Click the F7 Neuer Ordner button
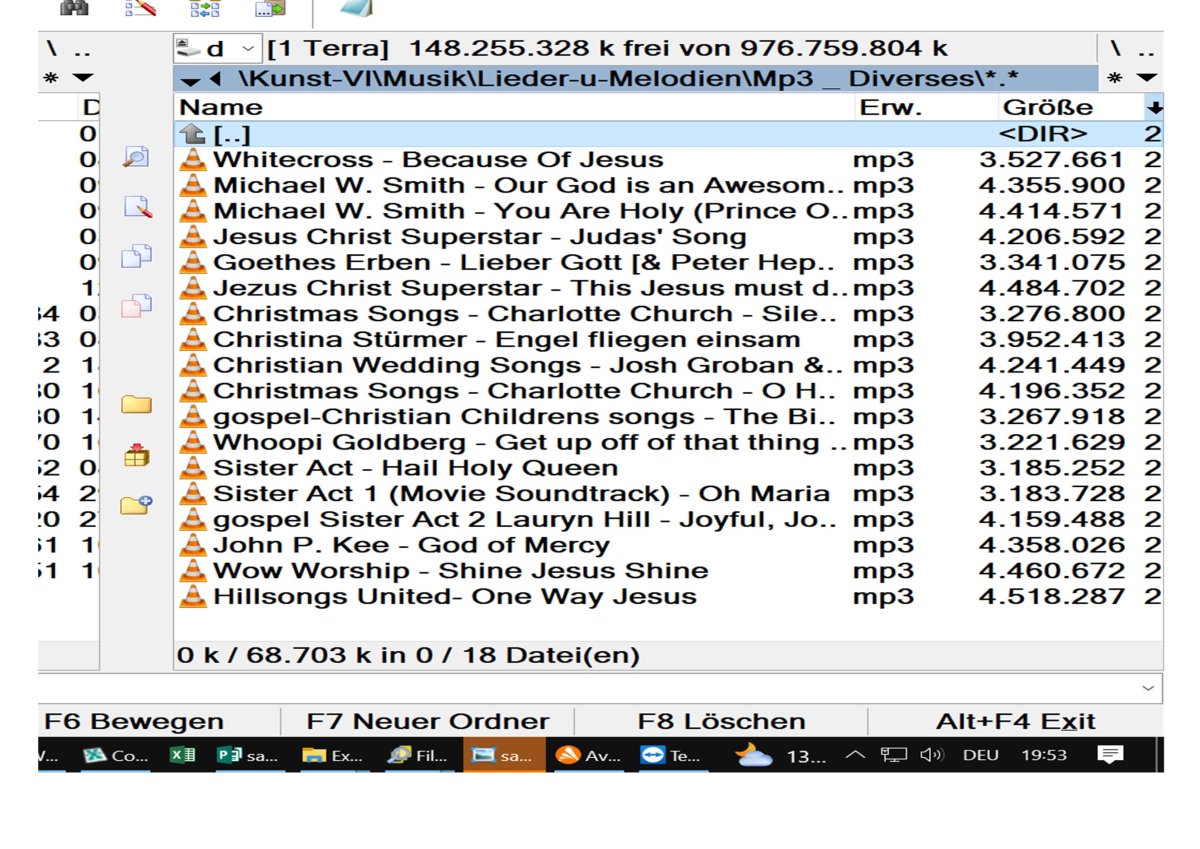The image size is (1200, 849). click(x=428, y=722)
